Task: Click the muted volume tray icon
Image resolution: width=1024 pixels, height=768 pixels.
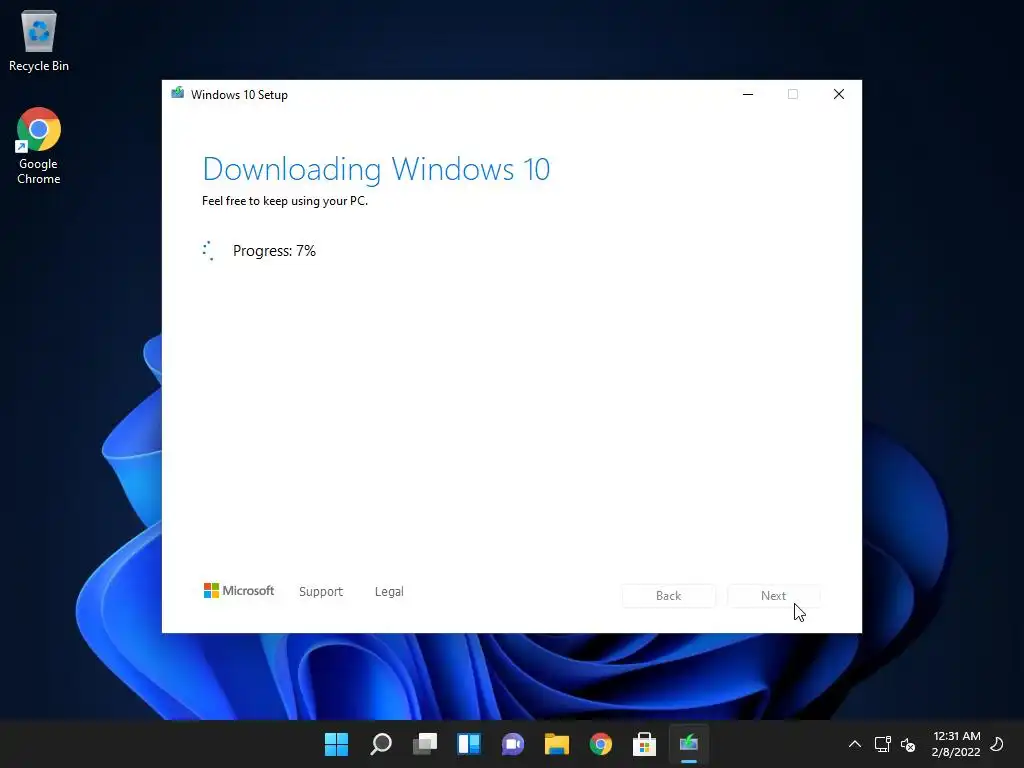Action: pos(908,744)
